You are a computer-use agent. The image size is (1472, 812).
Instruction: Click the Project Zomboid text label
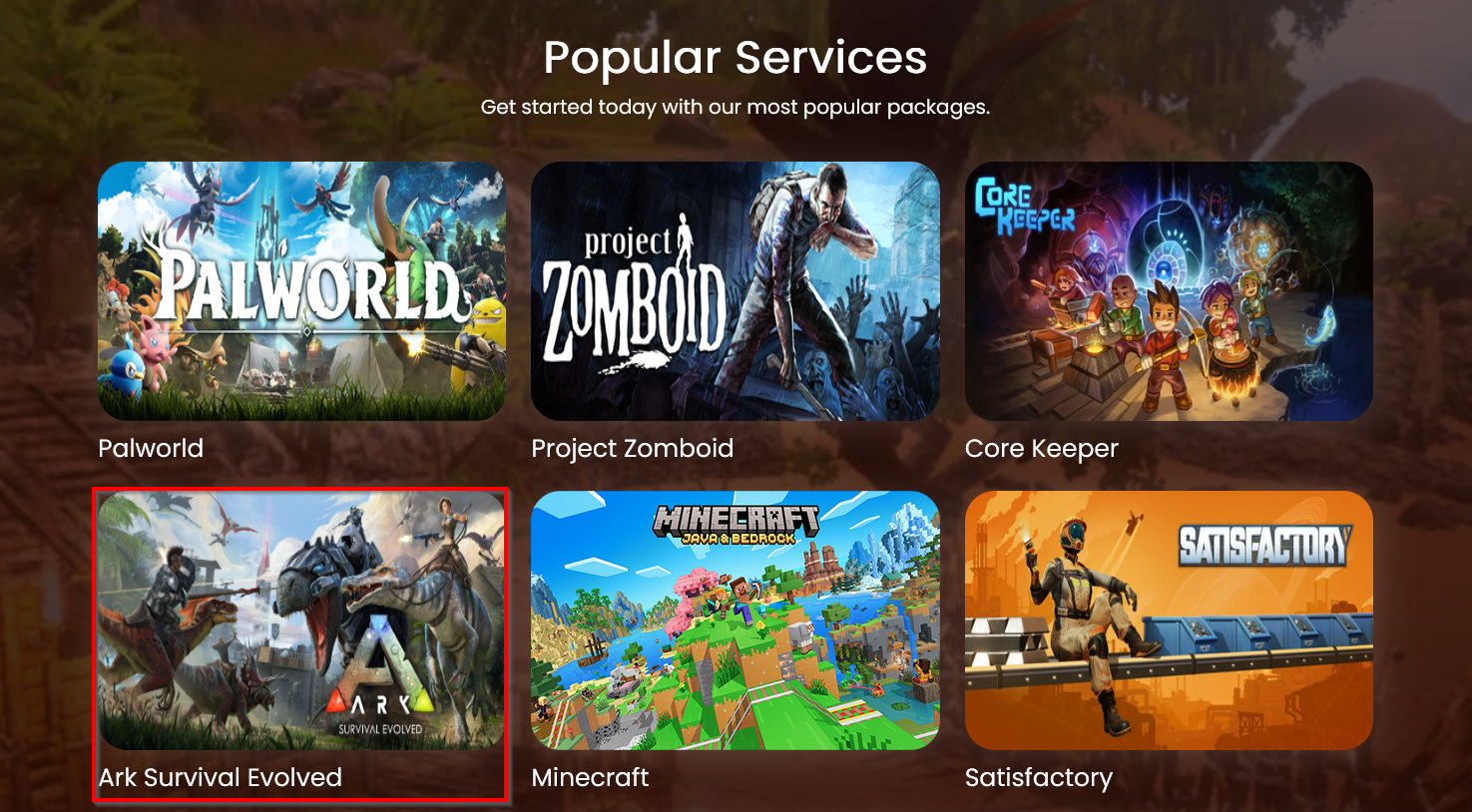633,449
